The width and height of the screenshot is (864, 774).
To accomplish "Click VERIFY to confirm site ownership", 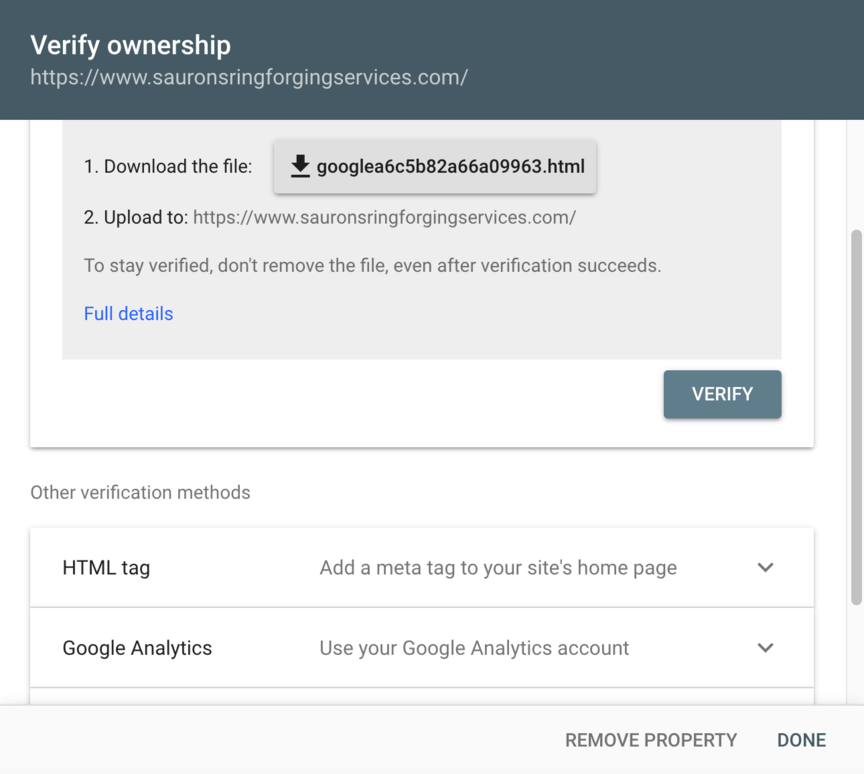I will [722, 394].
